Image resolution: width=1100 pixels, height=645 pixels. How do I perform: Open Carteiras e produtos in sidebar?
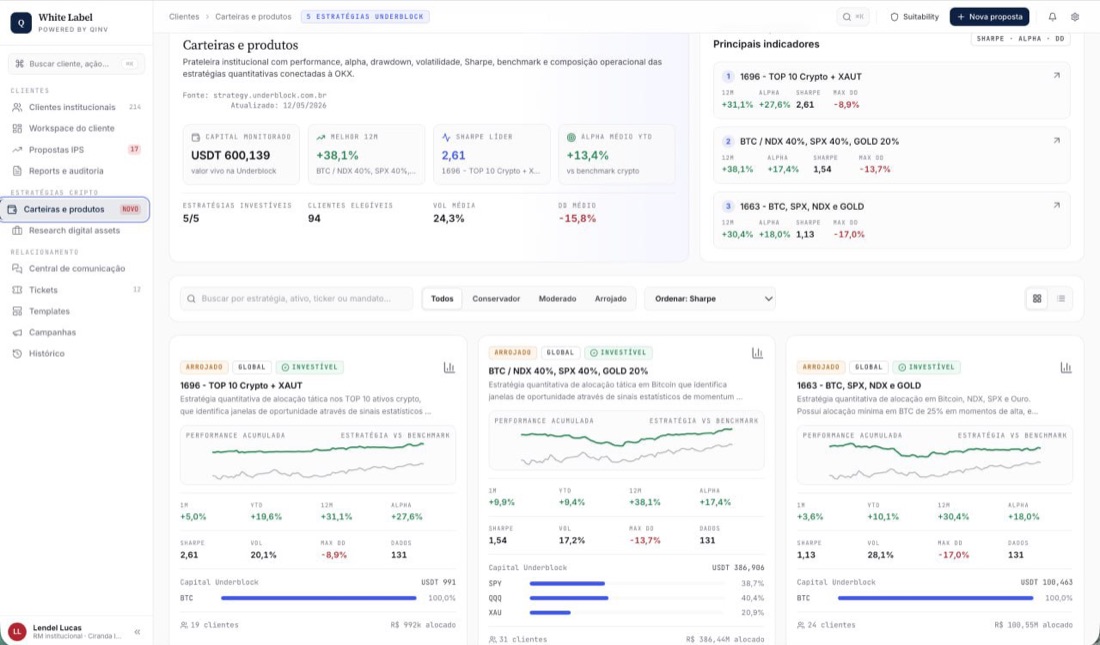(75, 209)
